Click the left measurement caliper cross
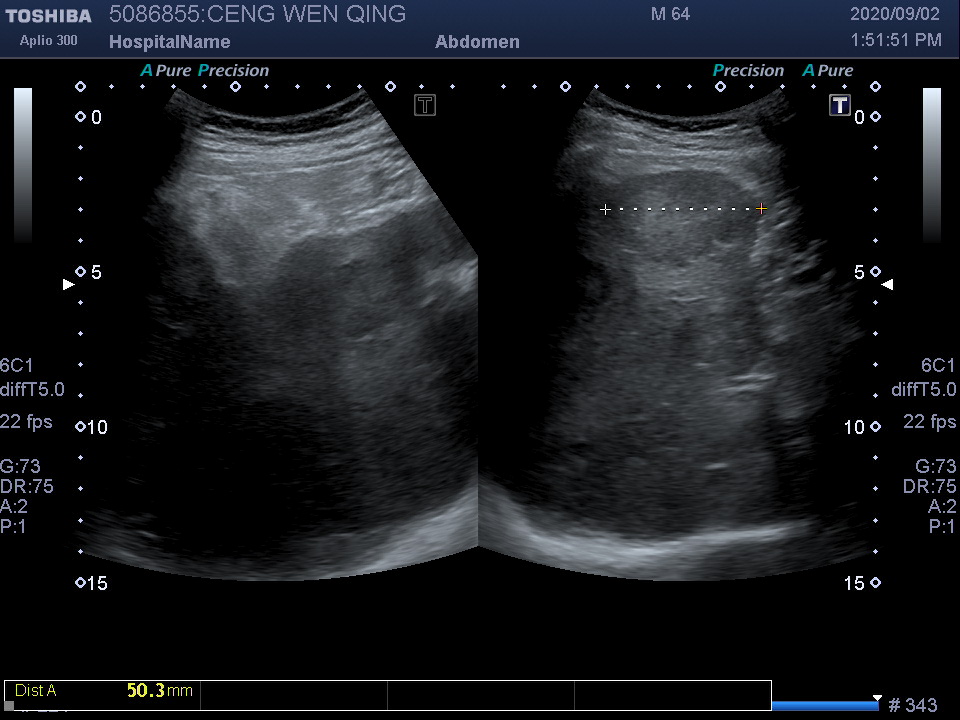 pos(605,209)
